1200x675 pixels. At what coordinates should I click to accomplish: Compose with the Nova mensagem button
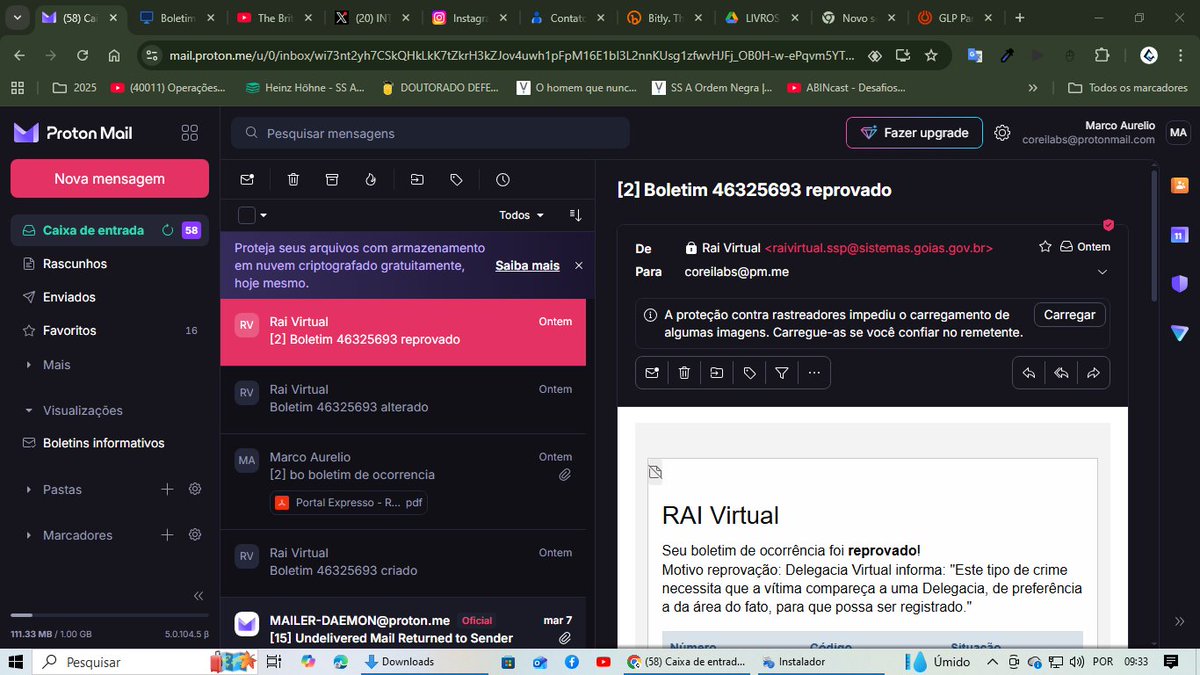(x=110, y=179)
